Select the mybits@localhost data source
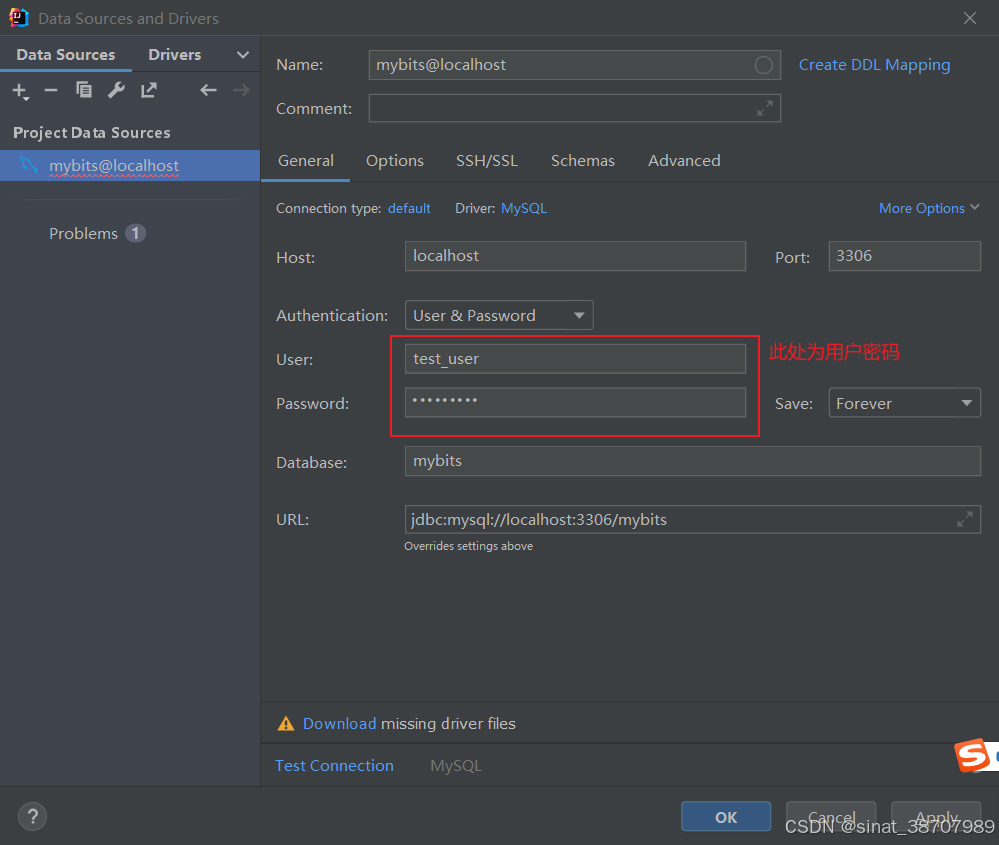 (115, 165)
